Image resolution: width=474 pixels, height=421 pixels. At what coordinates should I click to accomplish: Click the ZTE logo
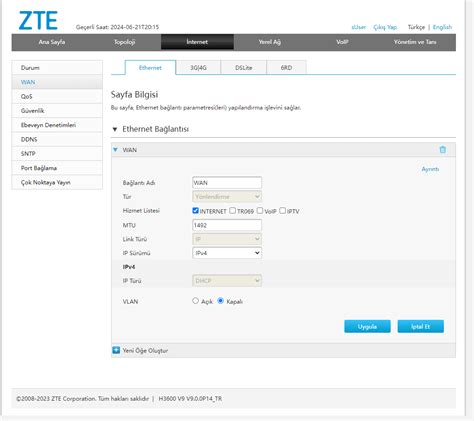tap(38, 21)
